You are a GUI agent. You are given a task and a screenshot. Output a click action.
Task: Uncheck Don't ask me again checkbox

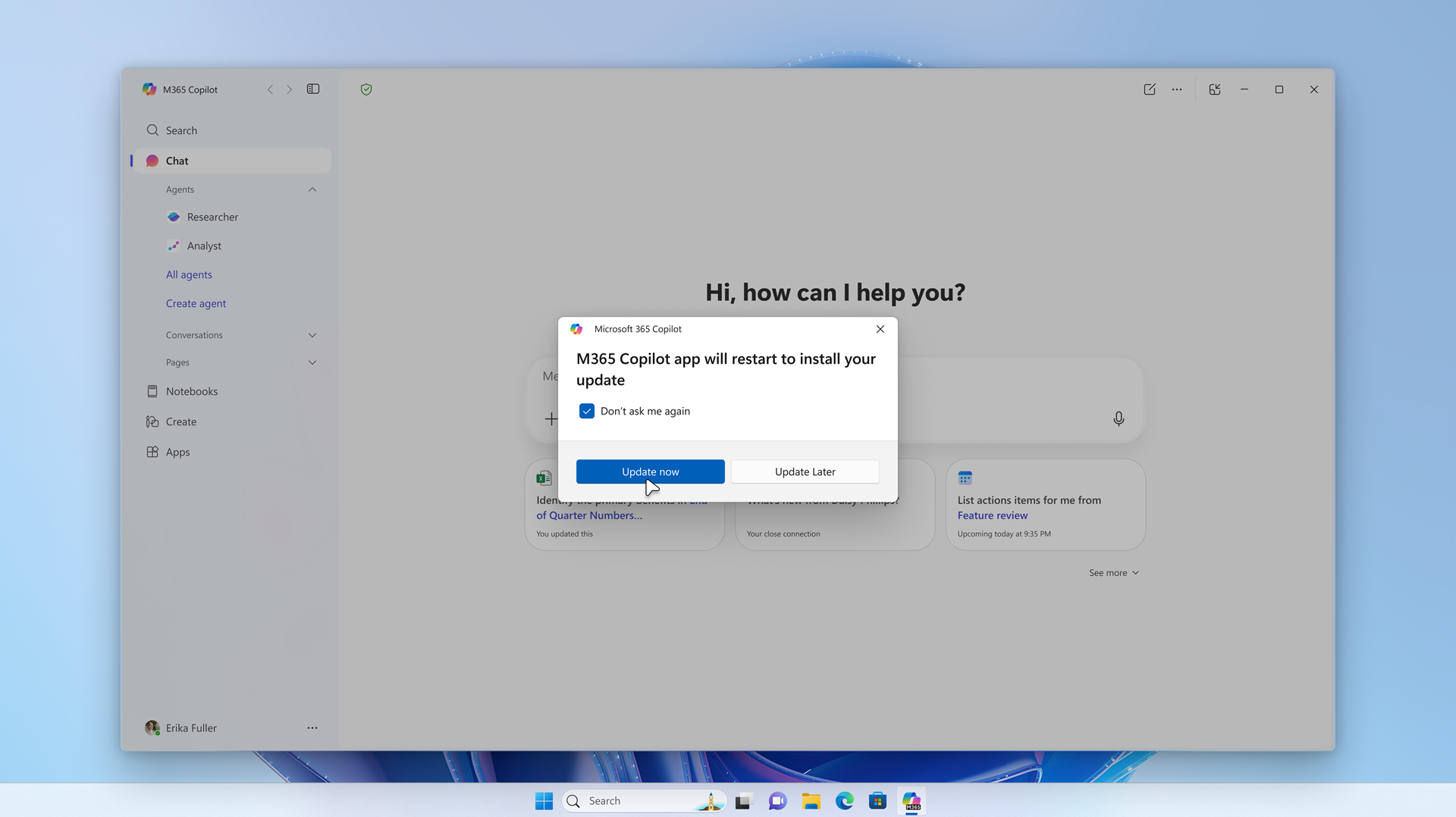point(586,411)
